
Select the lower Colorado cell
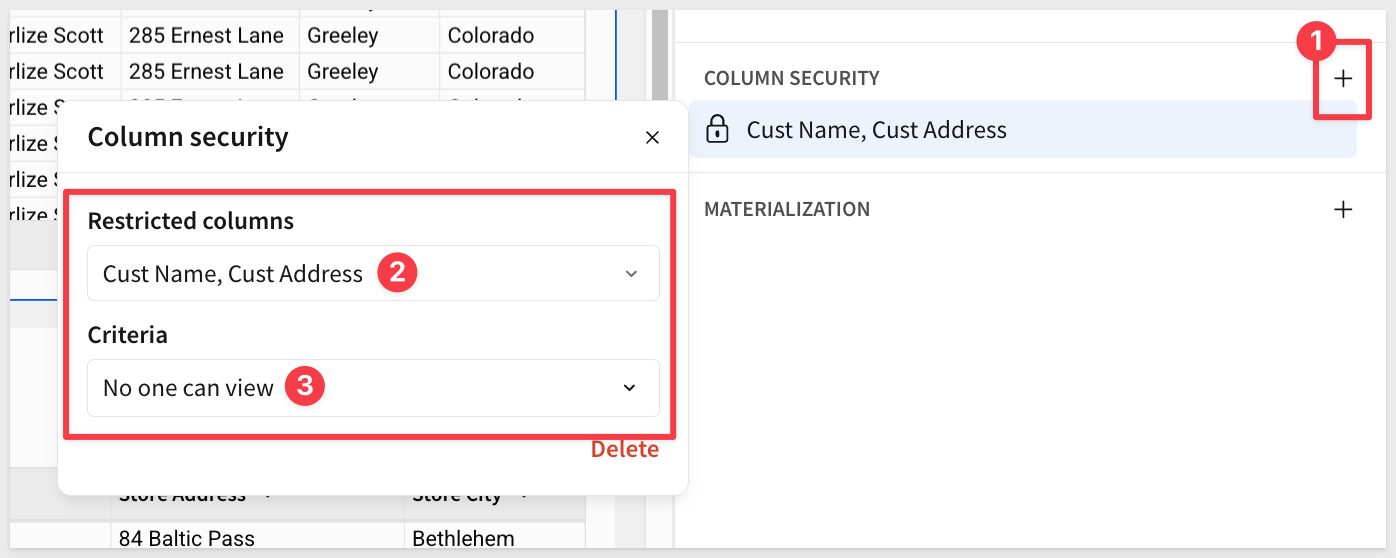pyautogui.click(x=491, y=72)
